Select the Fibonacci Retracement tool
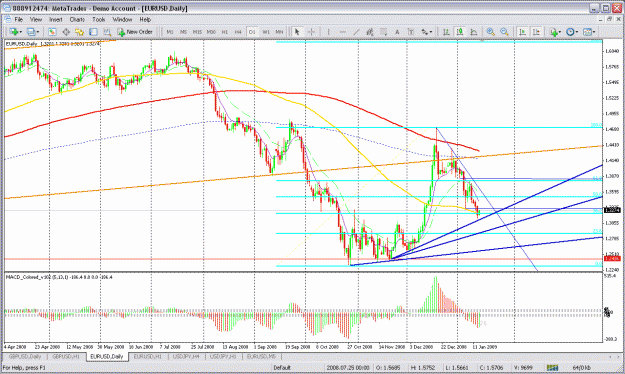The width and height of the screenshot is (625, 374). click(x=383, y=32)
